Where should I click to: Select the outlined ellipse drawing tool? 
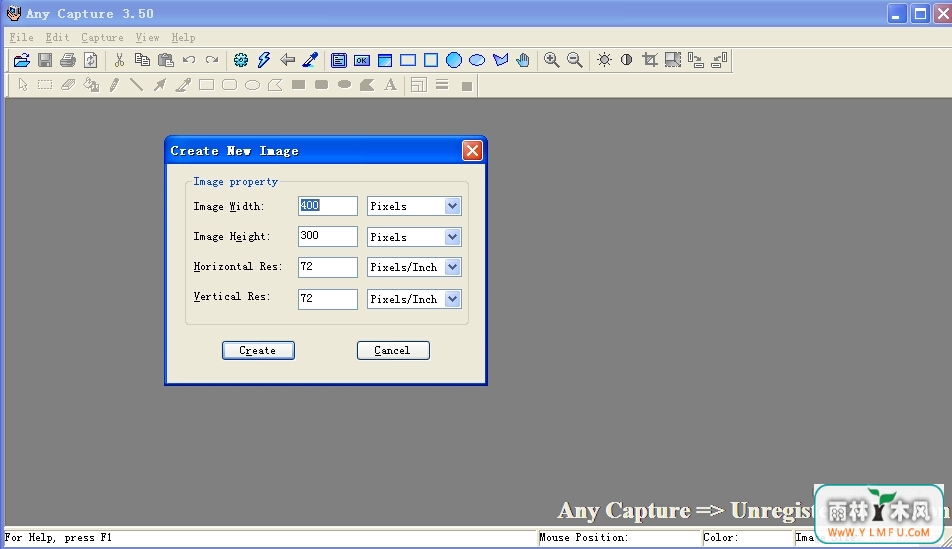coord(253,85)
